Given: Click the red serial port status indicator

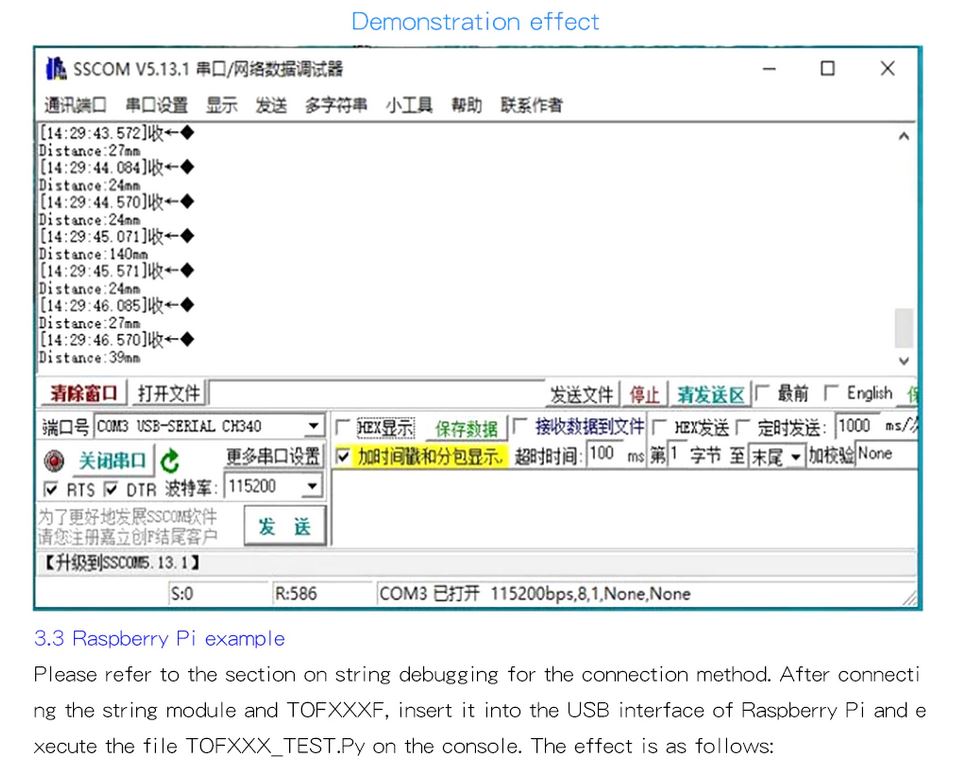Looking at the screenshot, I should (x=54, y=461).
